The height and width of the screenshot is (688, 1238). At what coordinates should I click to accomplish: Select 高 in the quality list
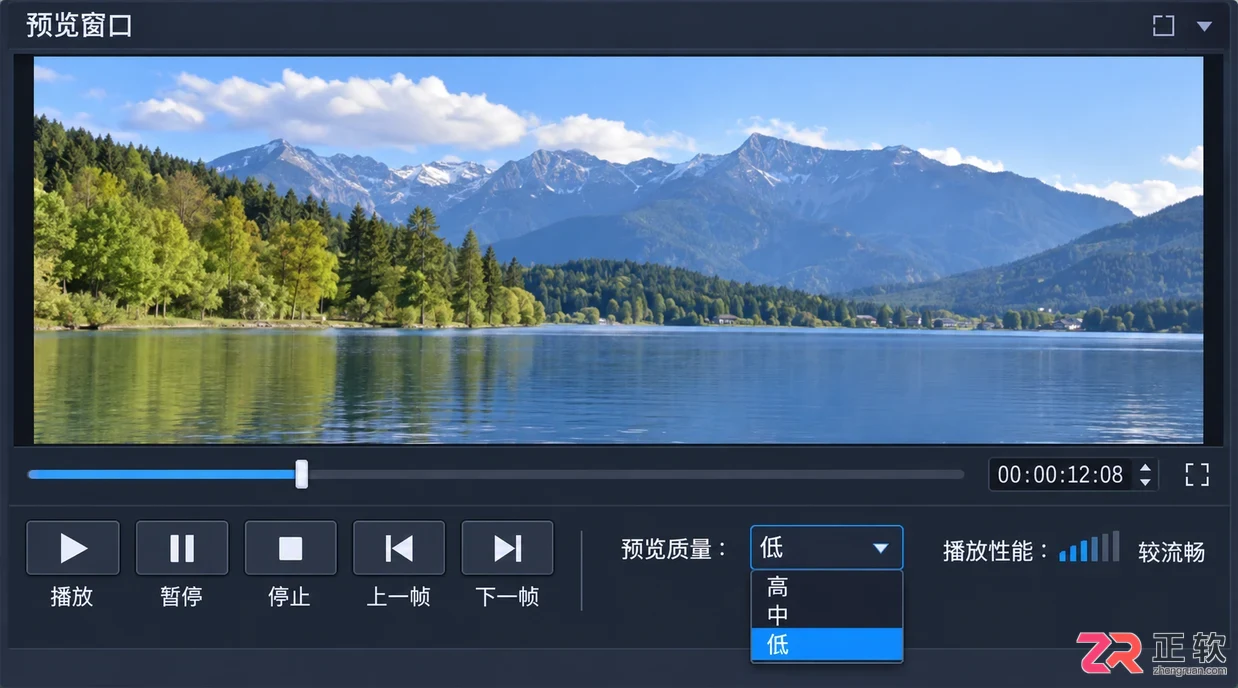tap(827, 587)
